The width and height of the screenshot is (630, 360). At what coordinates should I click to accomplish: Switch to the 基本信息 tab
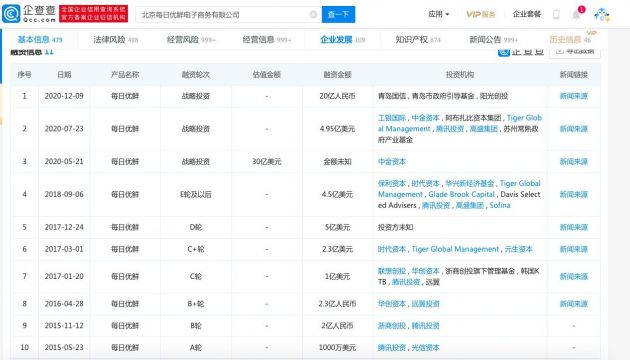point(40,39)
